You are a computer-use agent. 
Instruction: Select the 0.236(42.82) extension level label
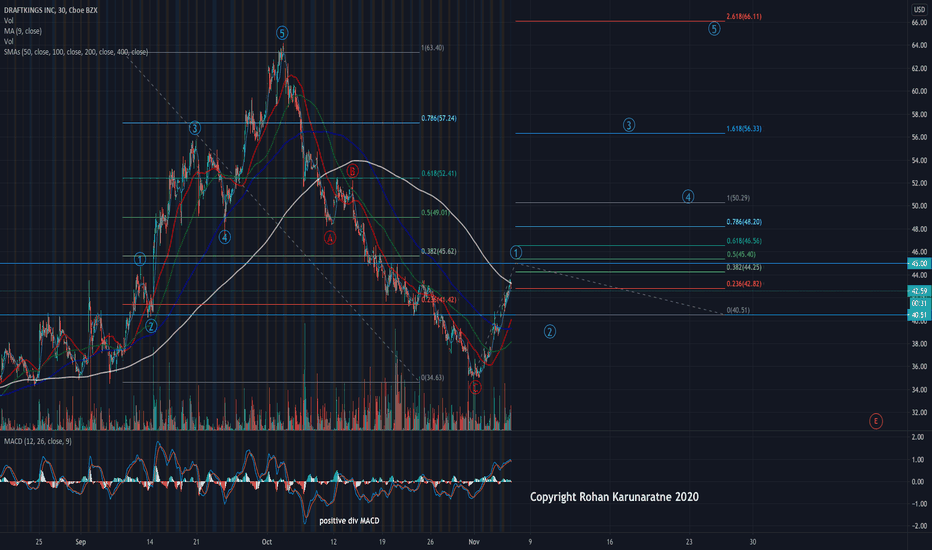click(x=744, y=284)
